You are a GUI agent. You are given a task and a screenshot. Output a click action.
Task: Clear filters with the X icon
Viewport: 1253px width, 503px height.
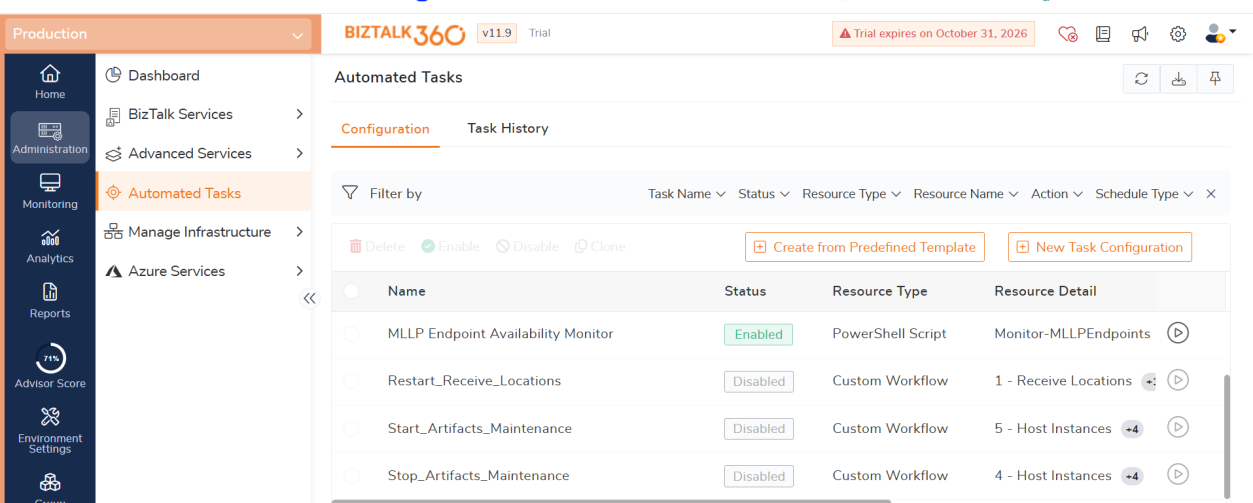1211,194
